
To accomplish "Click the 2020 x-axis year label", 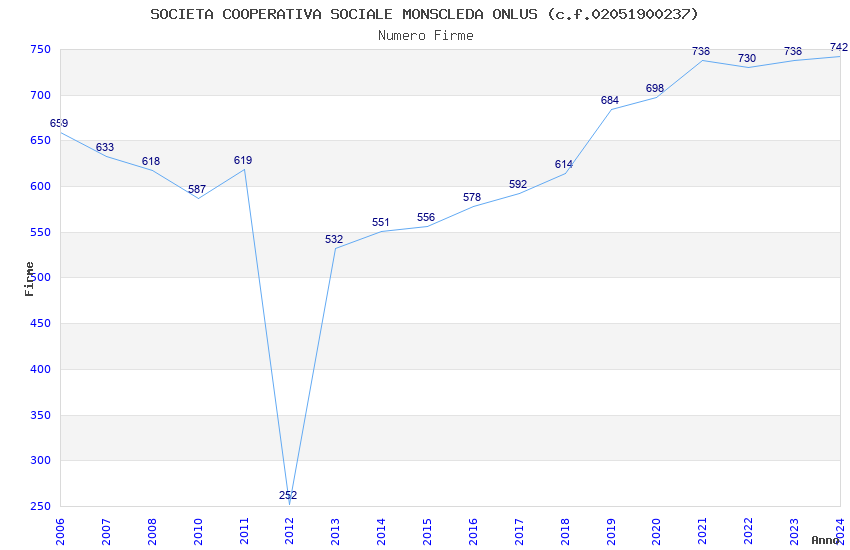I will pyautogui.click(x=656, y=532).
